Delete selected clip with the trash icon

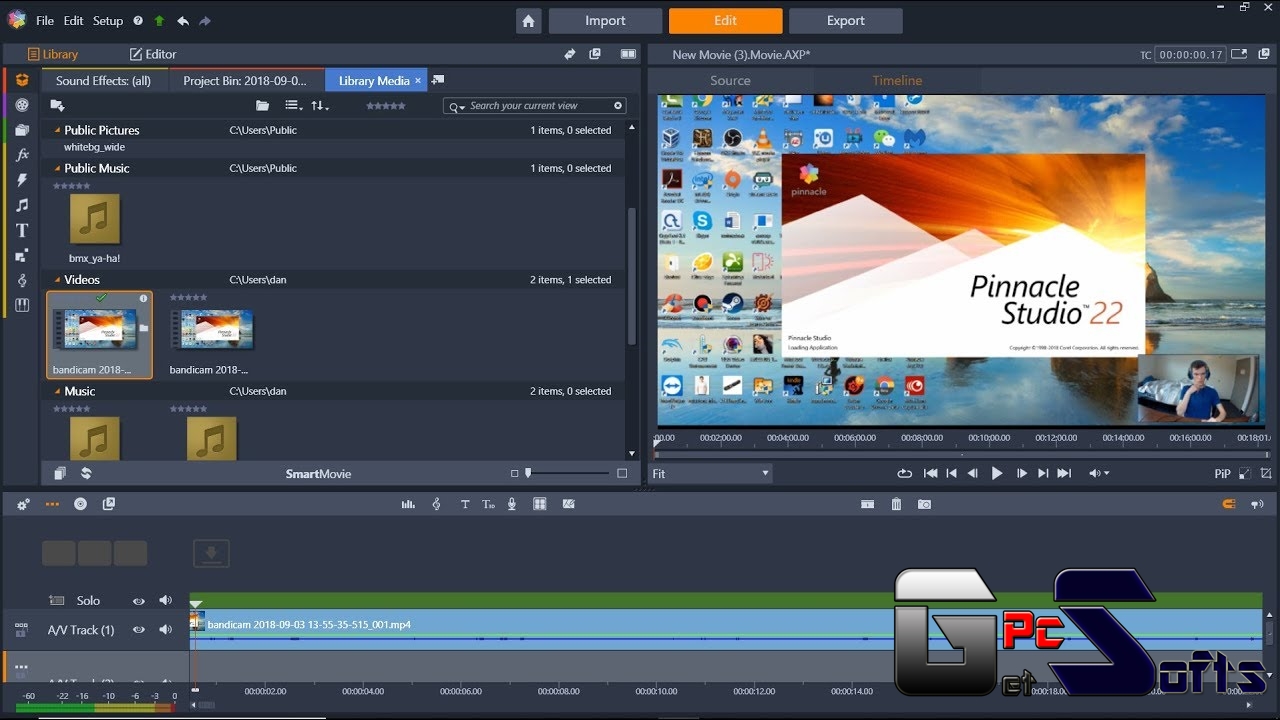[x=896, y=505]
